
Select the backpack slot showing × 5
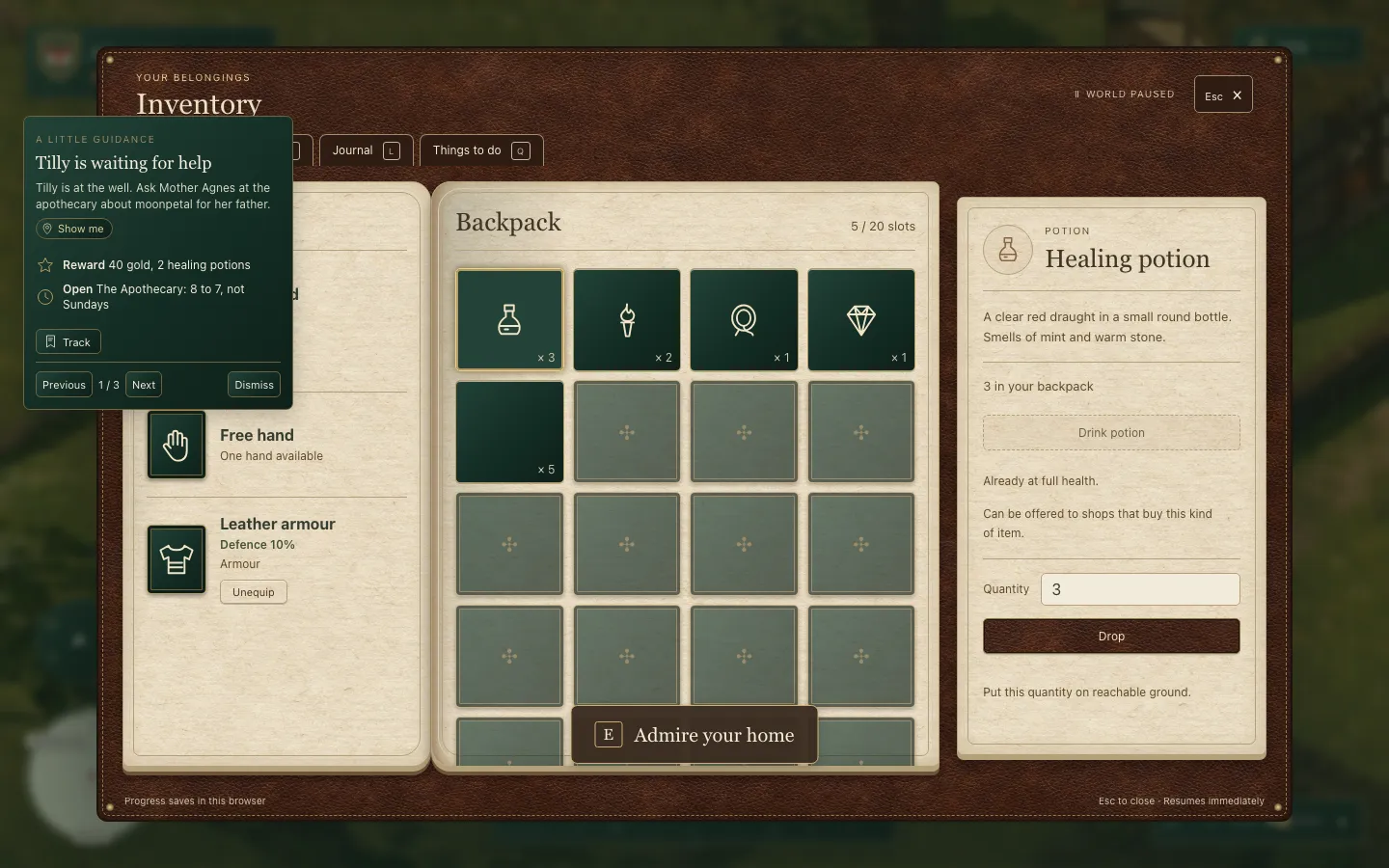(509, 431)
